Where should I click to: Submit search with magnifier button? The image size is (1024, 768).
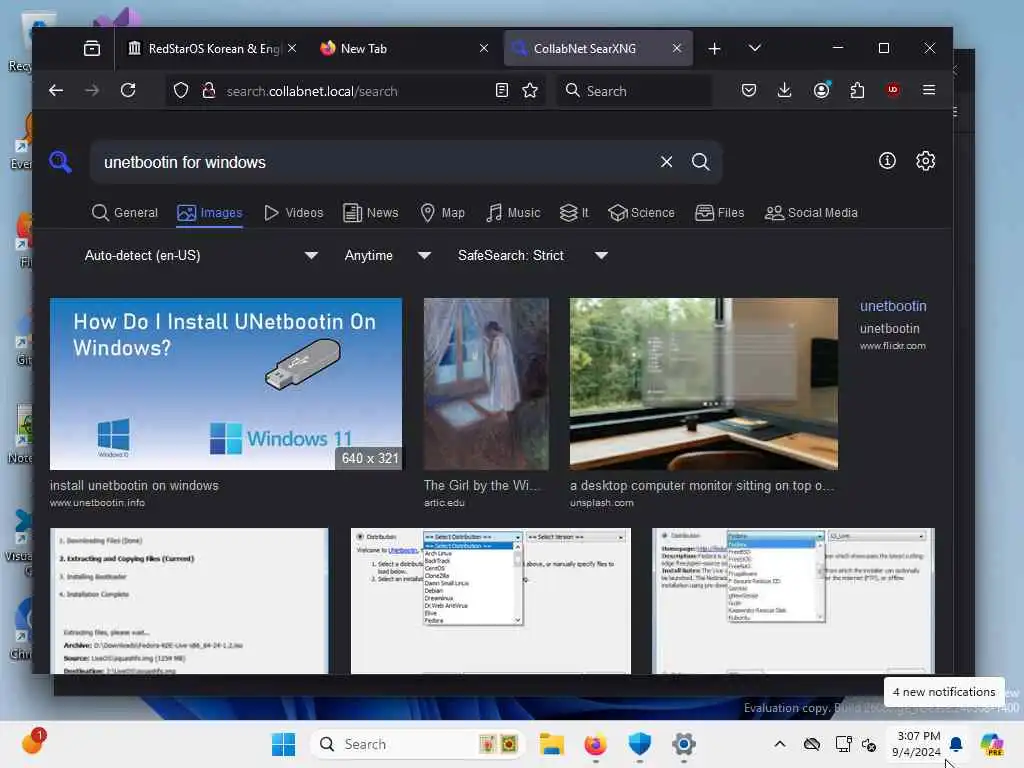coord(700,162)
